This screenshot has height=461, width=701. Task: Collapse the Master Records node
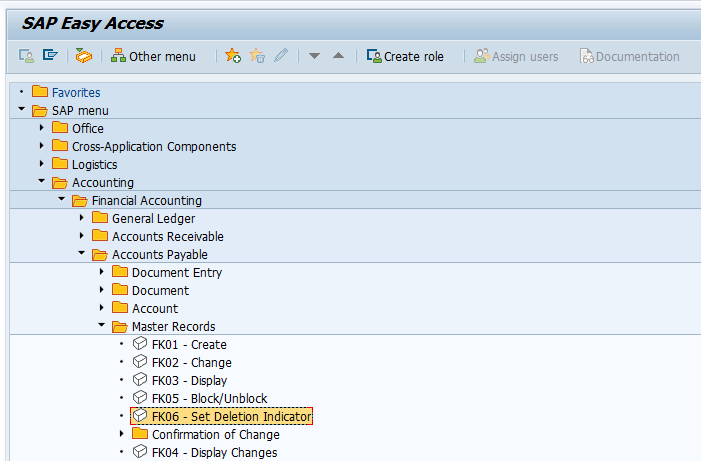click(101, 325)
